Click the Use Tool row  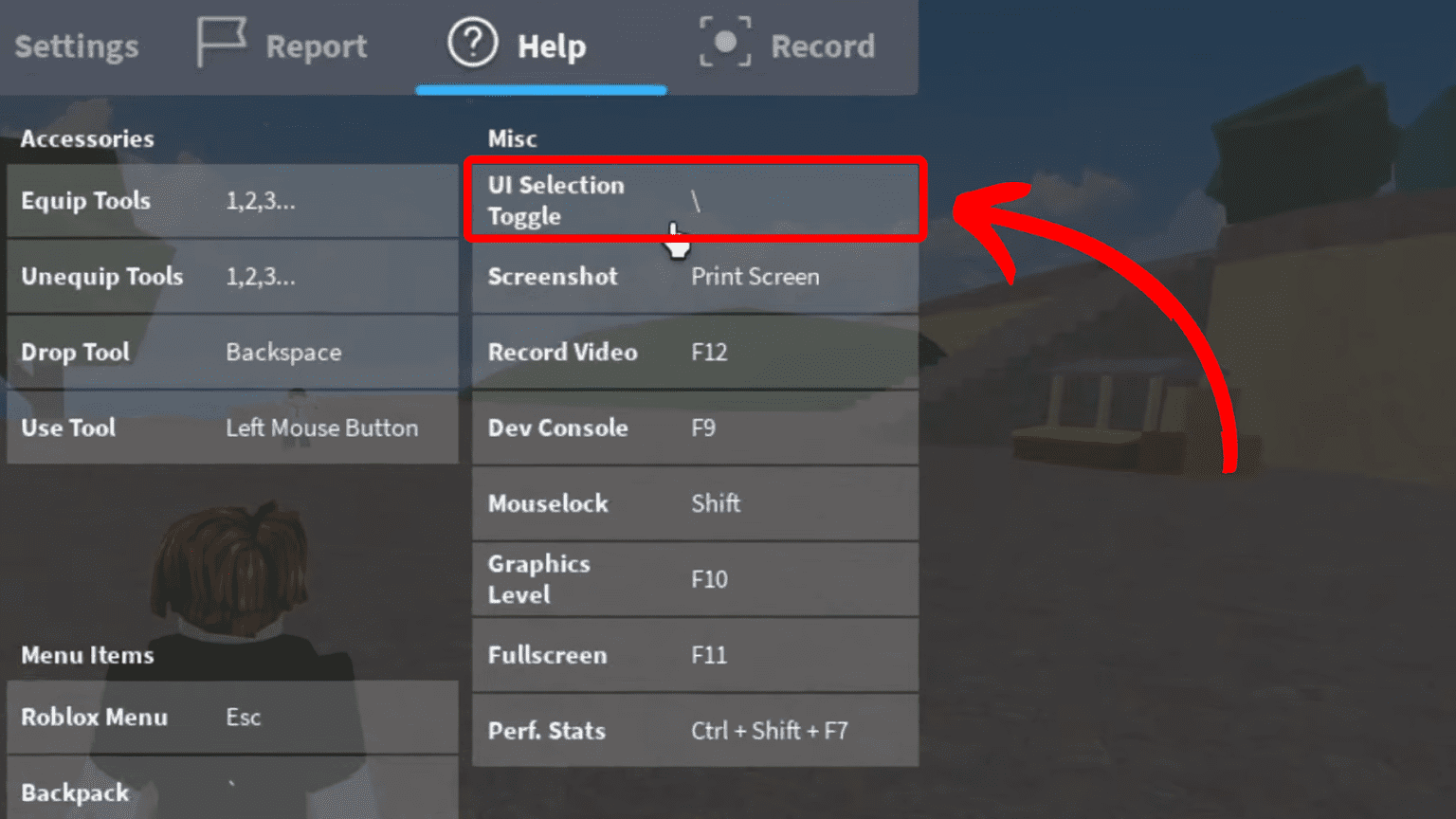232,428
